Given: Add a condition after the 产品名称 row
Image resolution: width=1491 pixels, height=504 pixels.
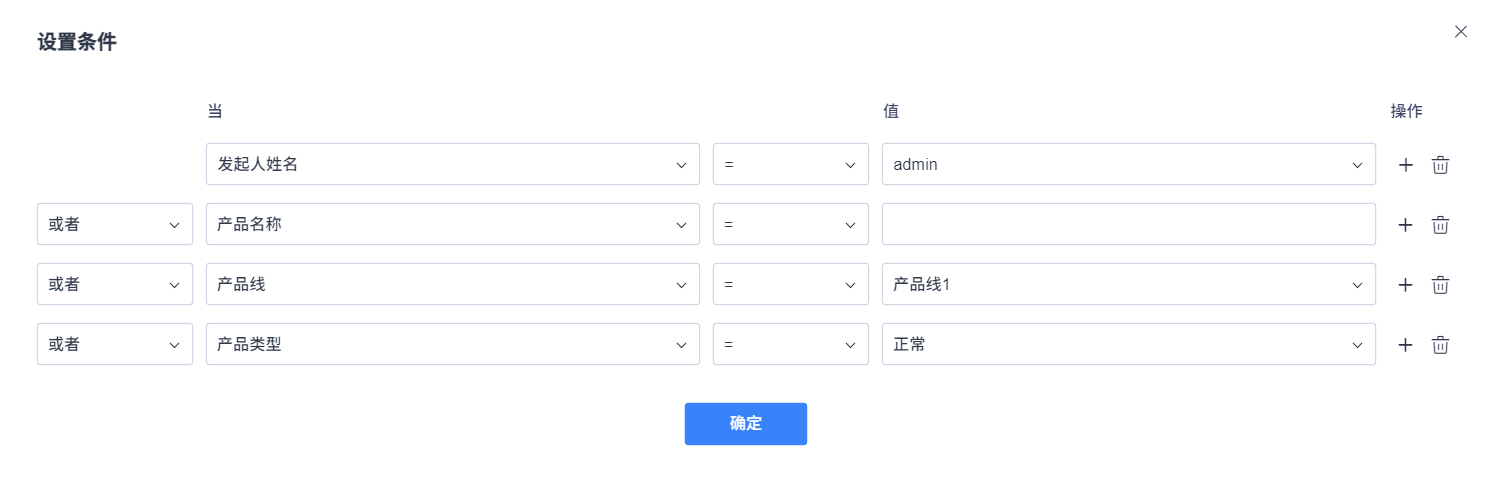Looking at the screenshot, I should [1405, 225].
